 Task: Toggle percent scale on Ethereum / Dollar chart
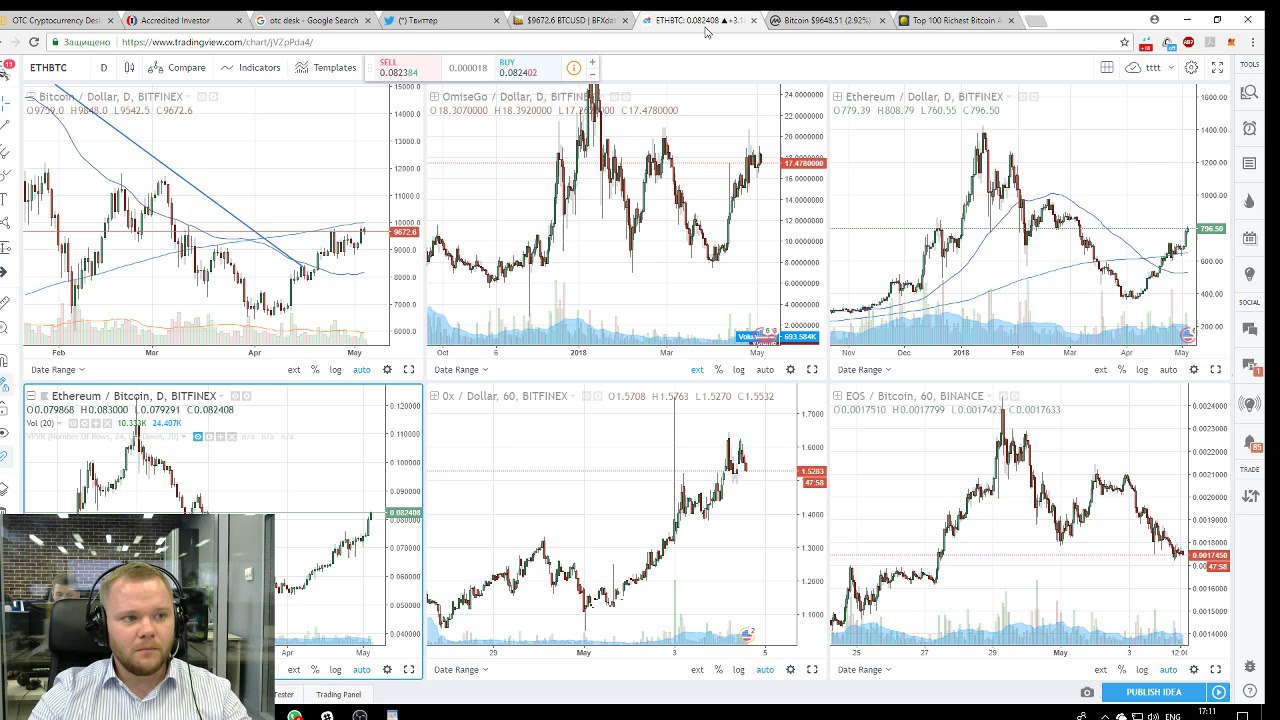coord(1121,370)
